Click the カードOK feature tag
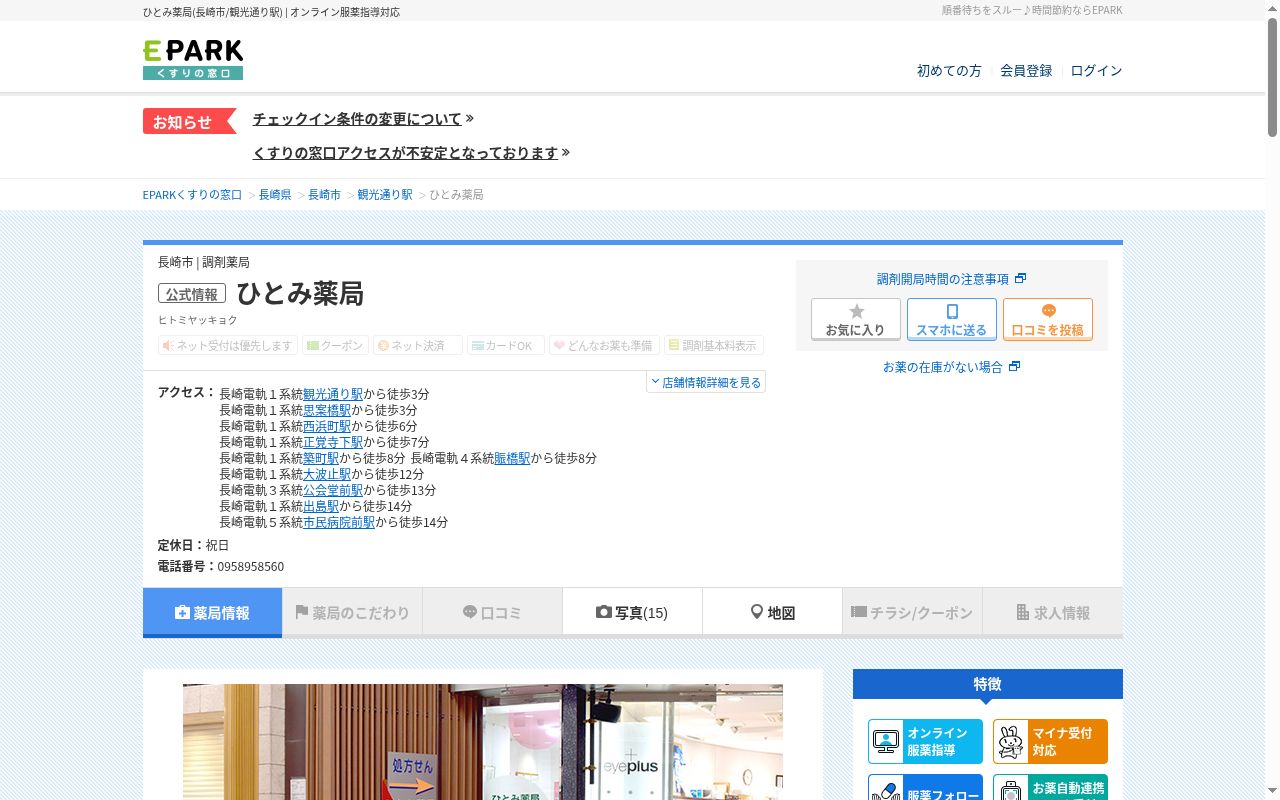This screenshot has width=1280, height=800. [x=505, y=345]
